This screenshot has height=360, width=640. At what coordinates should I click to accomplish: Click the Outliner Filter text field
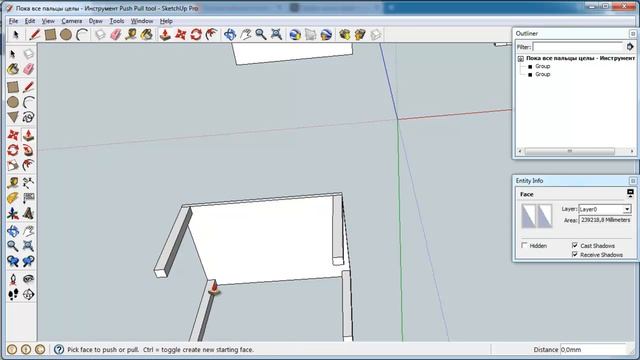tap(578, 47)
